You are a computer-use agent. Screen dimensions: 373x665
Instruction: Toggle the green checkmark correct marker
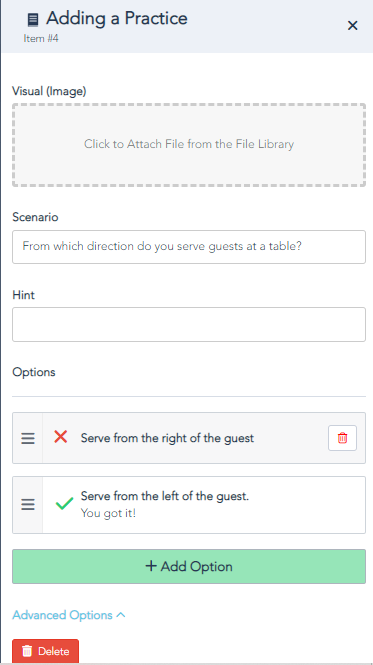(65, 504)
